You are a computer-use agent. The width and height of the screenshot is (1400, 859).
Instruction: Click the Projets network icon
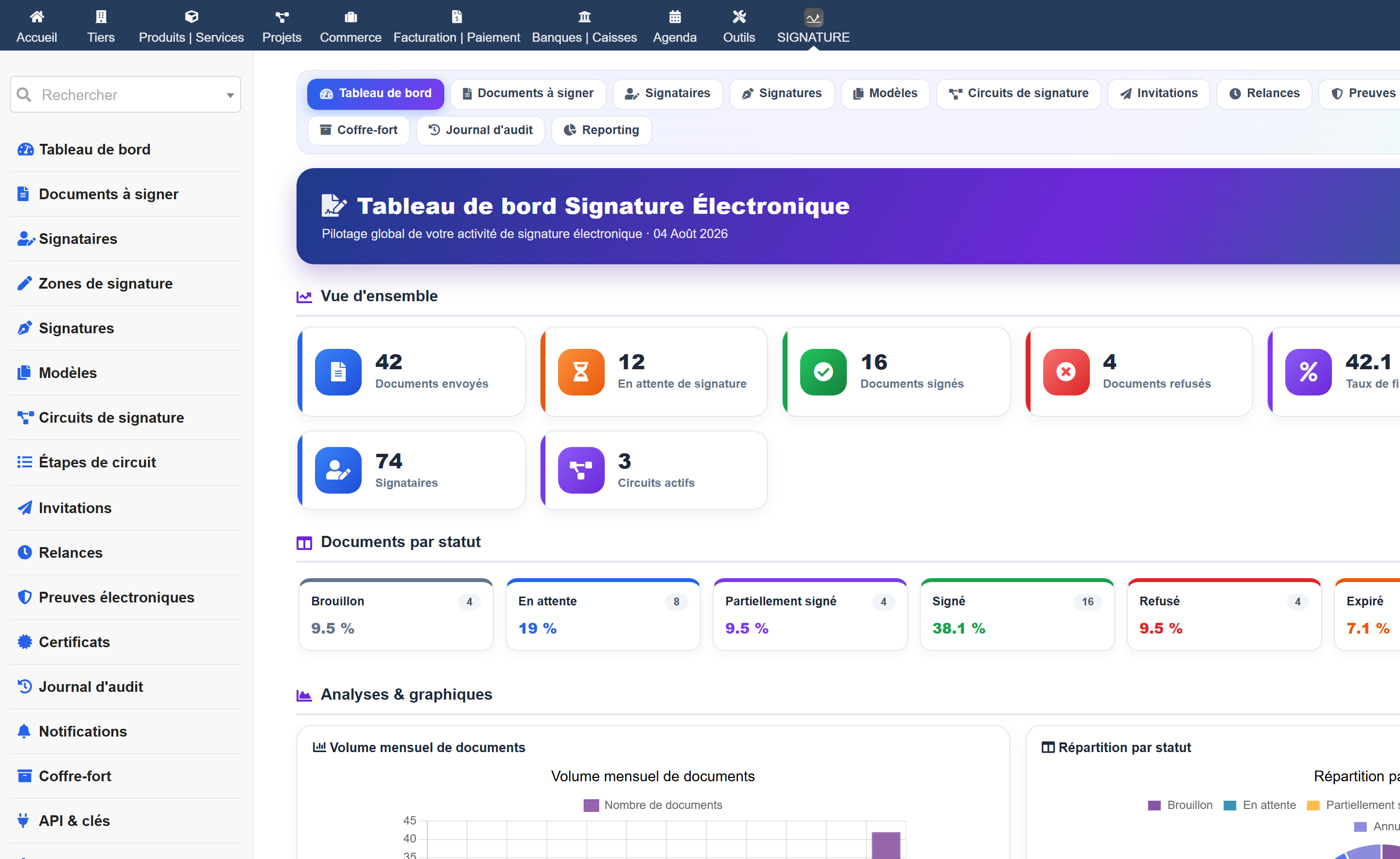(282, 17)
